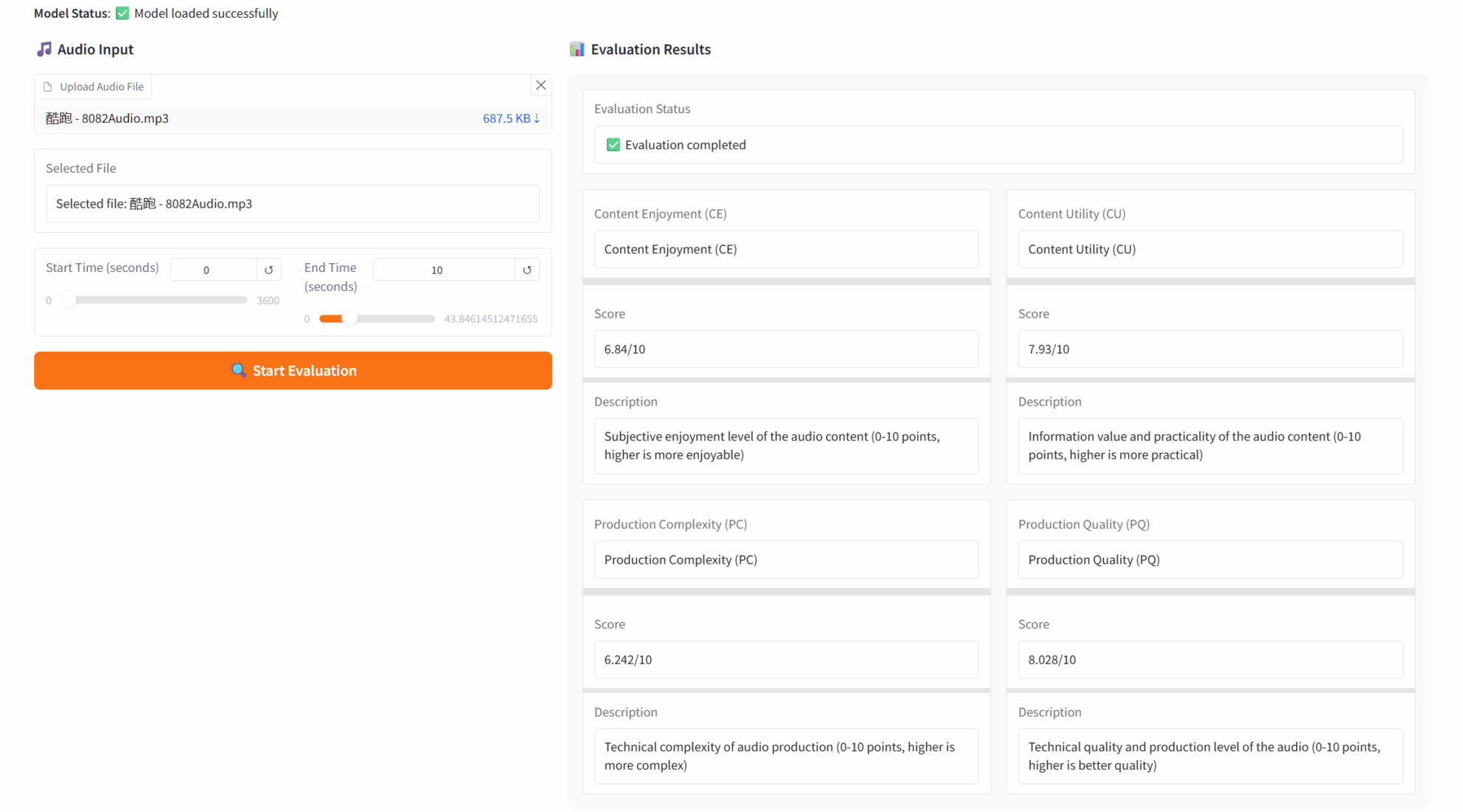This screenshot has width=1463, height=812.
Task: Remove uploaded audio file with X icon
Action: [541, 85]
